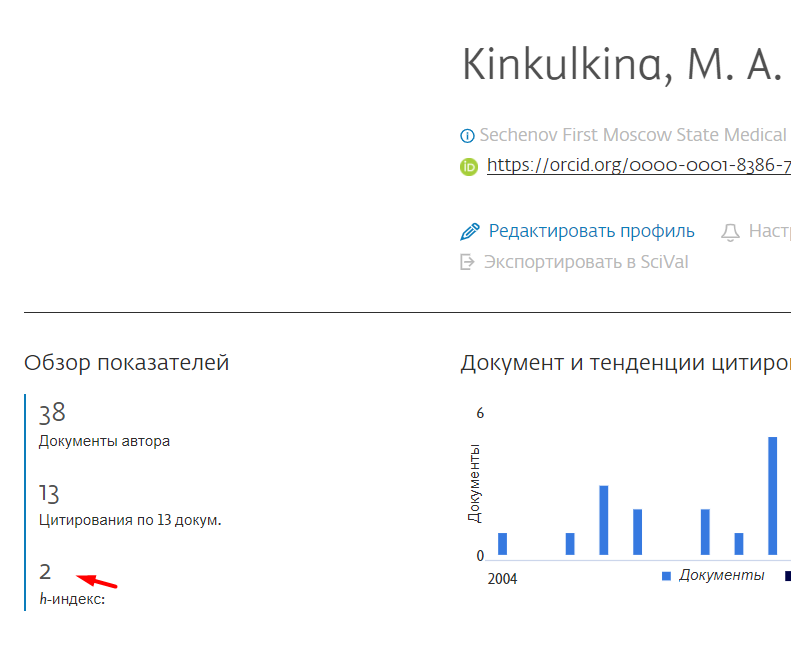Click the Документ и тенденции цитирования heading
Screen dimensions: 791x665
click(626, 363)
